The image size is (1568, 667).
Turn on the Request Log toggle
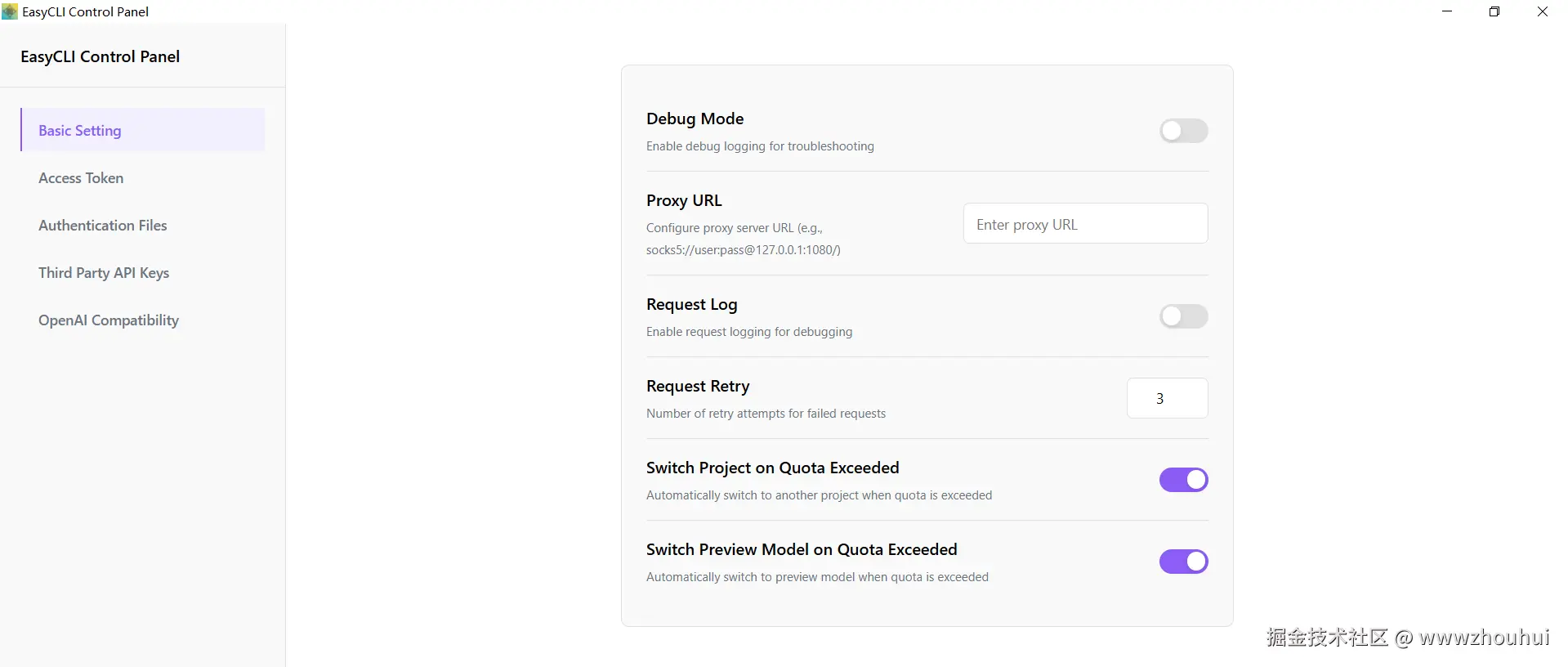click(1183, 316)
